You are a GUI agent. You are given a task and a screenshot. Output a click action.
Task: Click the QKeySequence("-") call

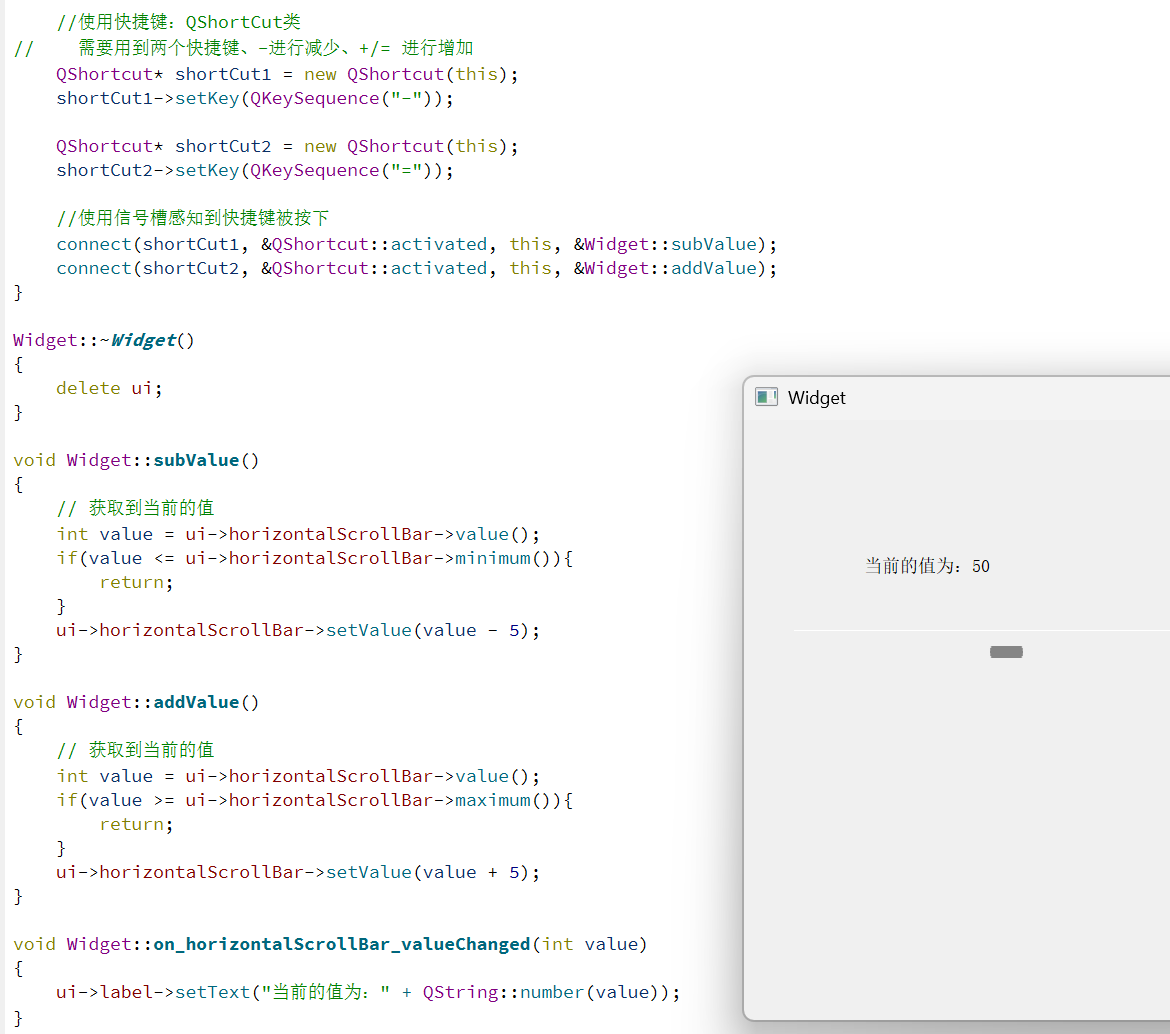(341, 98)
